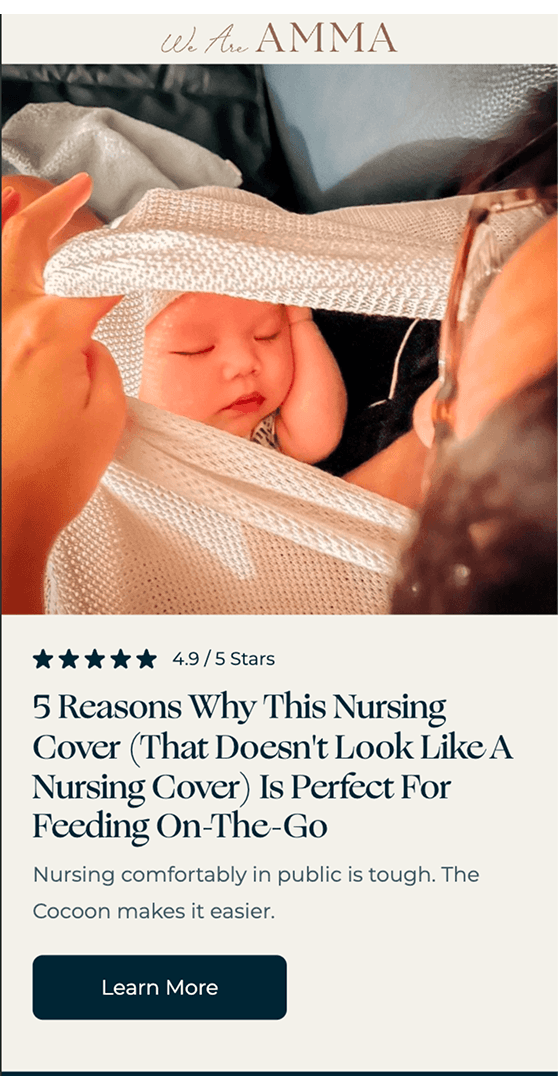
Task: Click the fifth rating star
Action: pos(146,658)
